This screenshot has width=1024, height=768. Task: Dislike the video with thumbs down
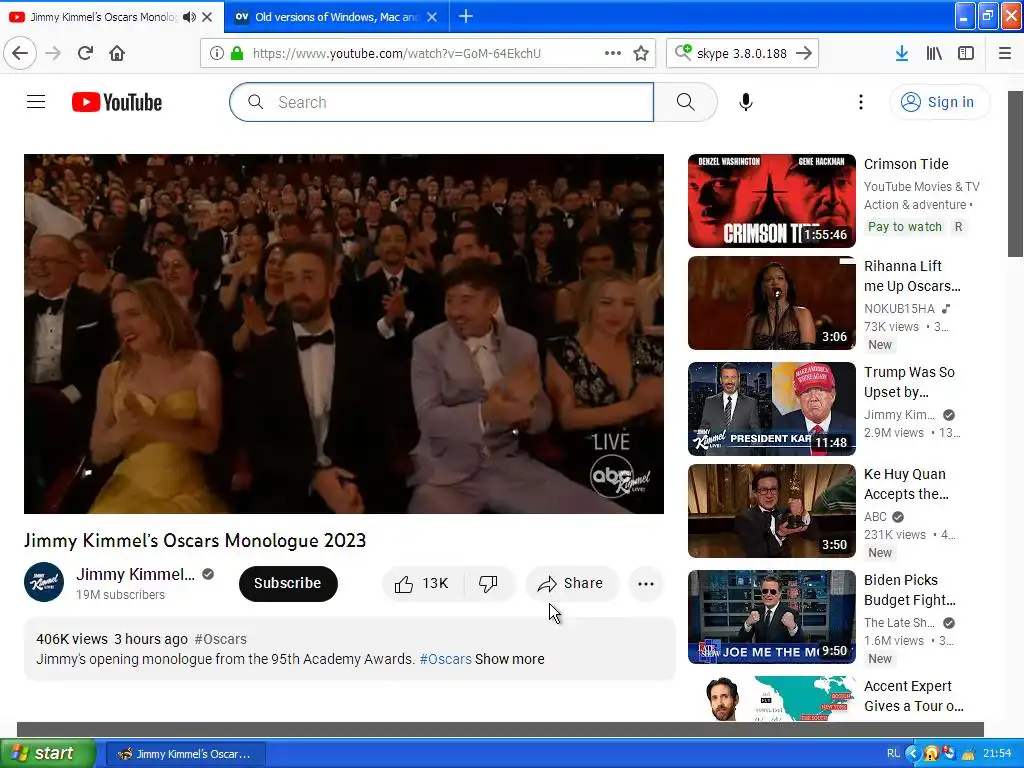[488, 583]
